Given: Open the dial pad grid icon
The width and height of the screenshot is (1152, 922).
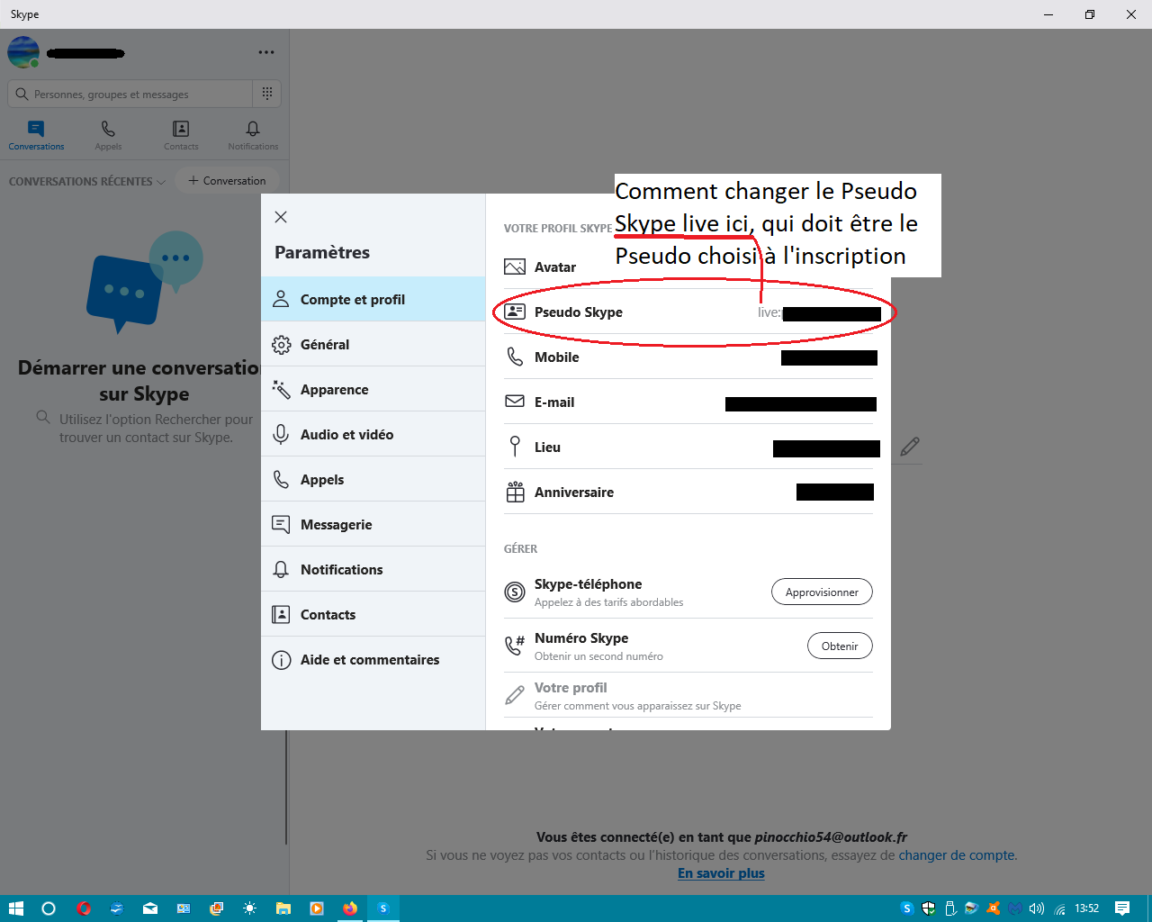Looking at the screenshot, I should (267, 94).
